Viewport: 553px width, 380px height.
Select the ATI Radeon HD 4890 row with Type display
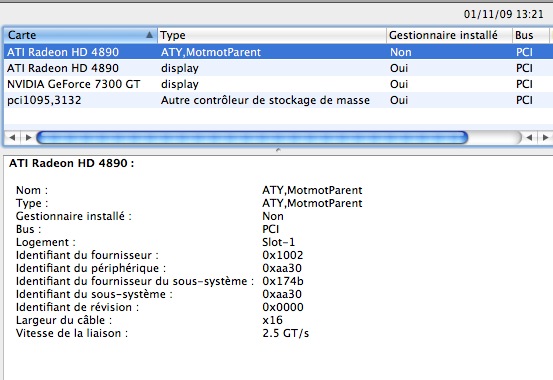click(278, 68)
